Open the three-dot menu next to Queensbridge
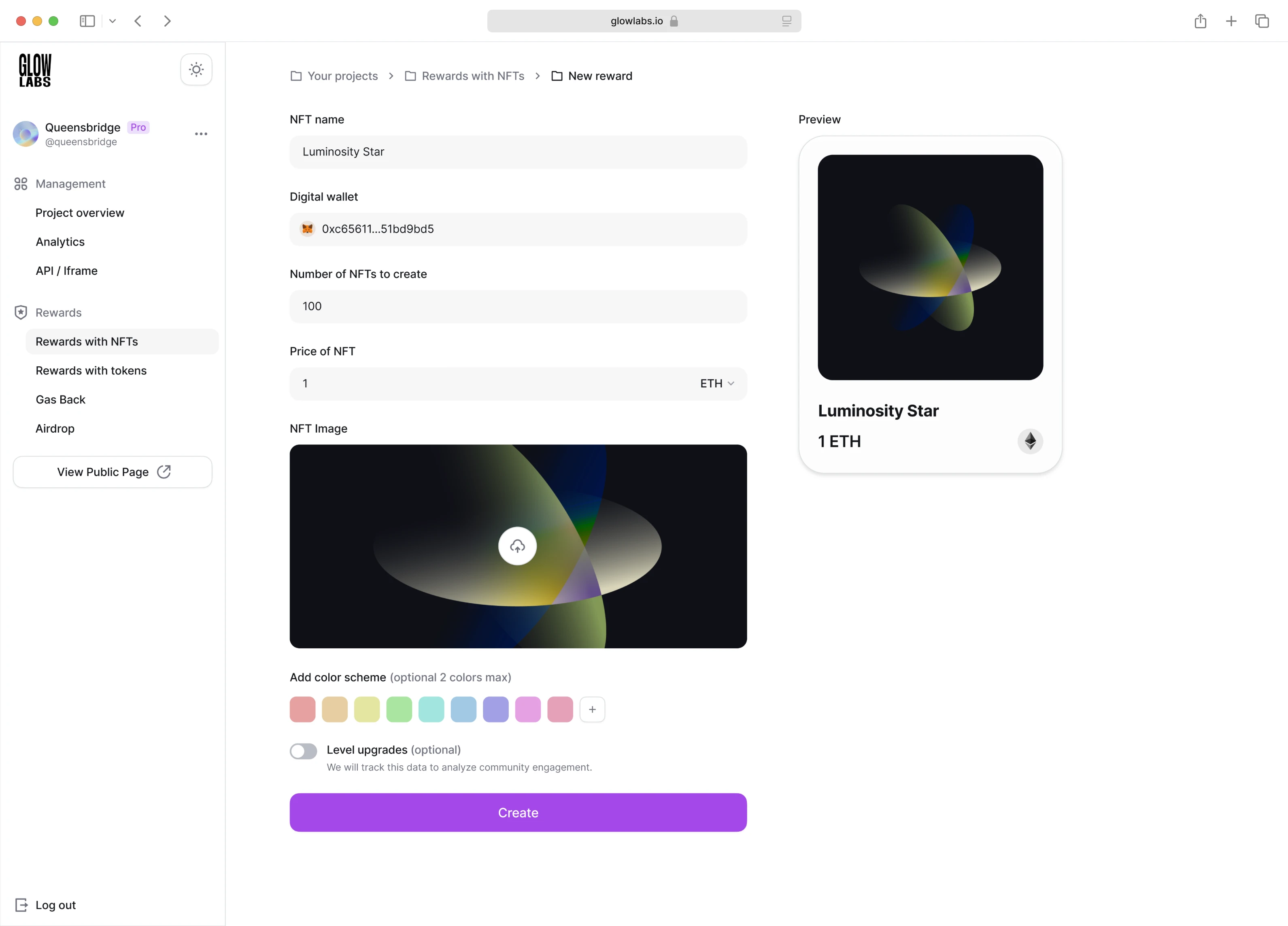Viewport: 1288px width, 926px height. (201, 134)
